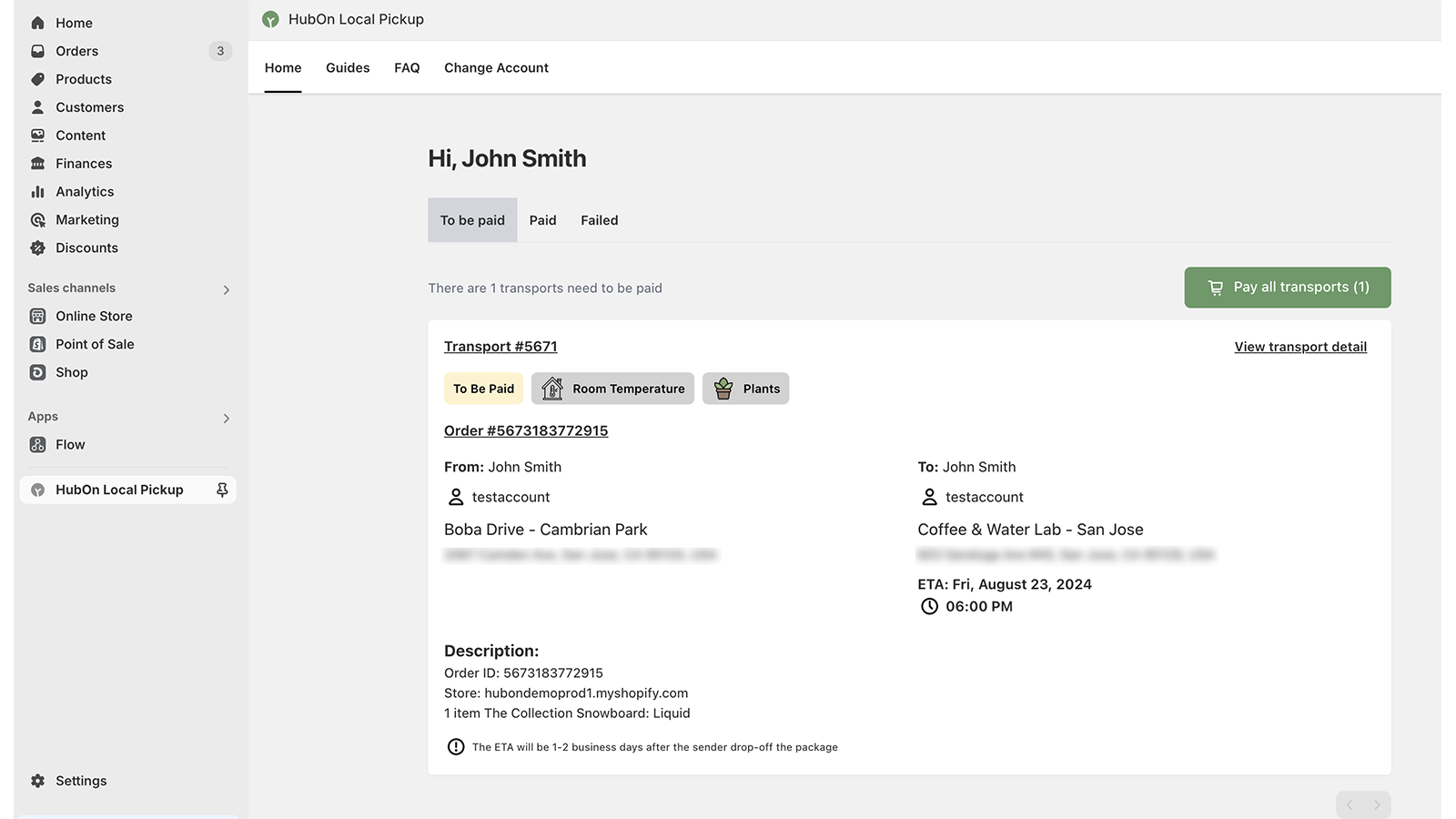
Task: Go to the next page of transports
Action: [x=1377, y=805]
